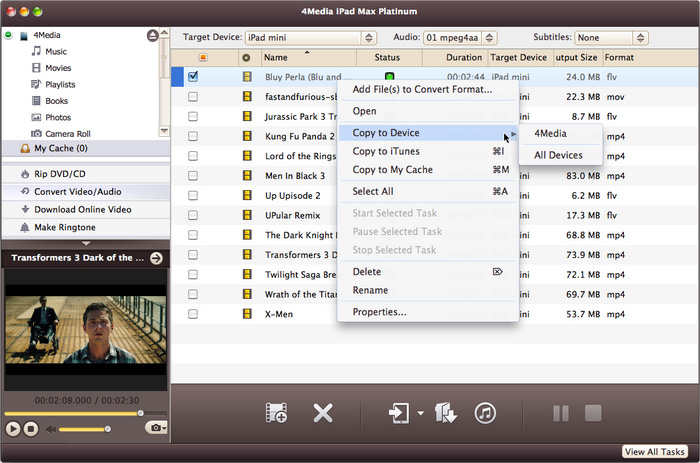Select Movies in the 4Media device tree

(x=58, y=68)
